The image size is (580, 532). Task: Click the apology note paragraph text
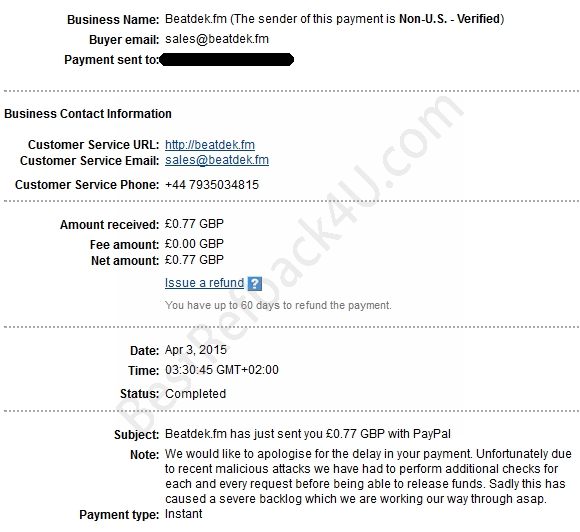click(x=368, y=476)
